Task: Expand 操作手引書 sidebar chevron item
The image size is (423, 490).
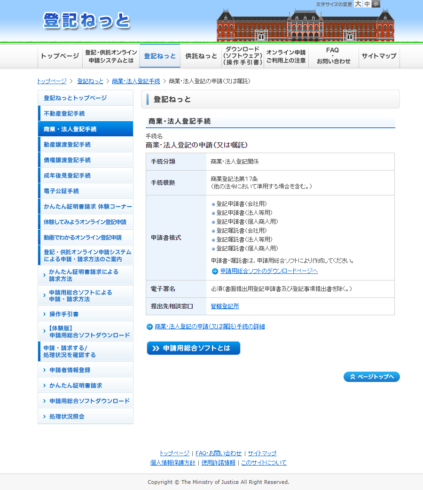Action: (x=86, y=314)
